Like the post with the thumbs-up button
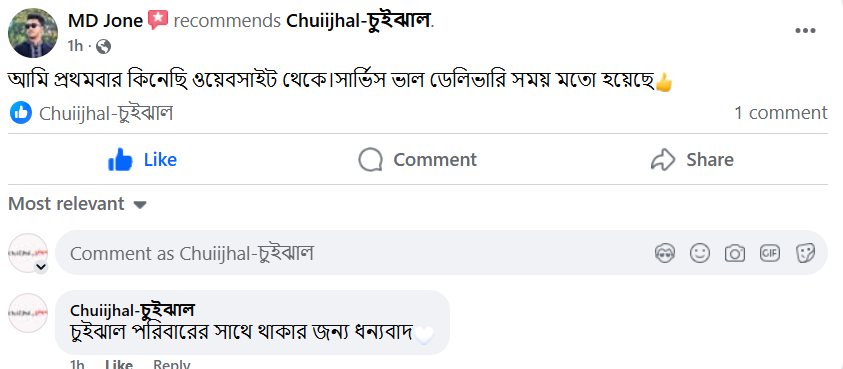The height and width of the screenshot is (369, 843). [x=143, y=160]
